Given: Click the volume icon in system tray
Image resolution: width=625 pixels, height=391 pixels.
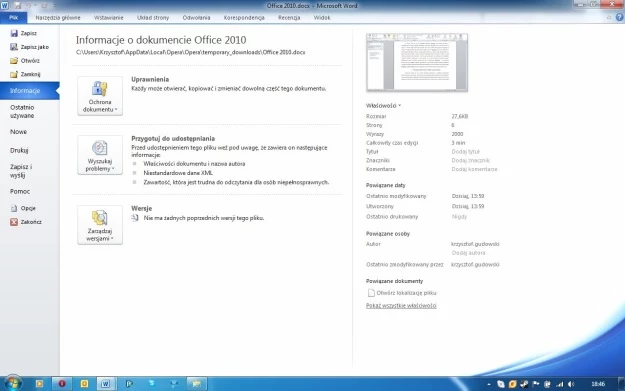Looking at the screenshot, I should pos(571,384).
